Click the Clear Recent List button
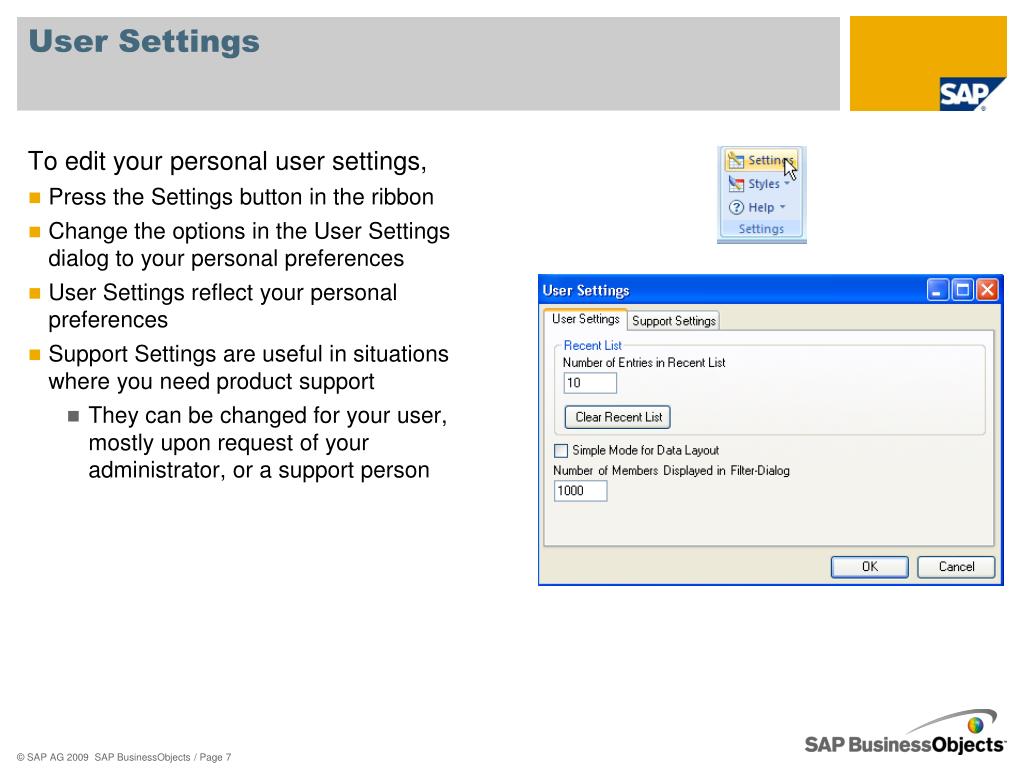 tap(618, 417)
